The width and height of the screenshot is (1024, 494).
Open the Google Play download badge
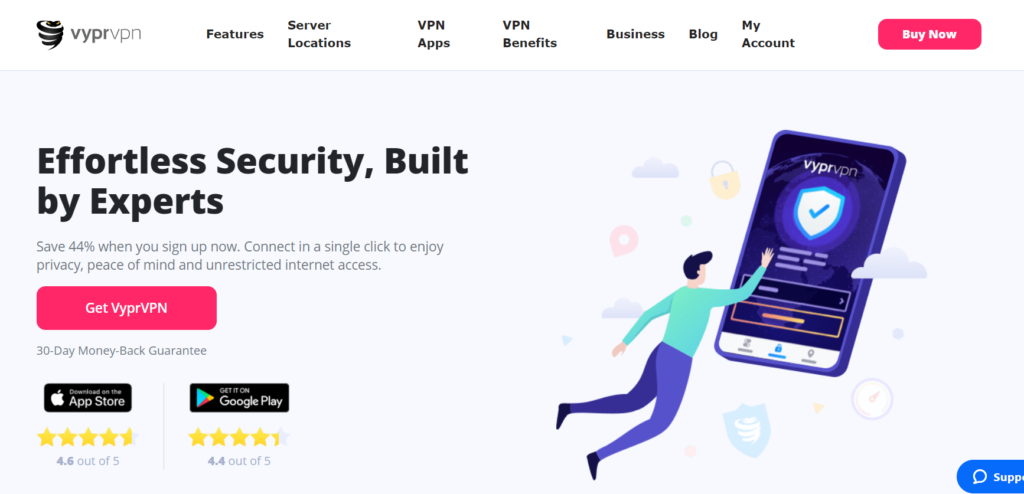pos(239,397)
